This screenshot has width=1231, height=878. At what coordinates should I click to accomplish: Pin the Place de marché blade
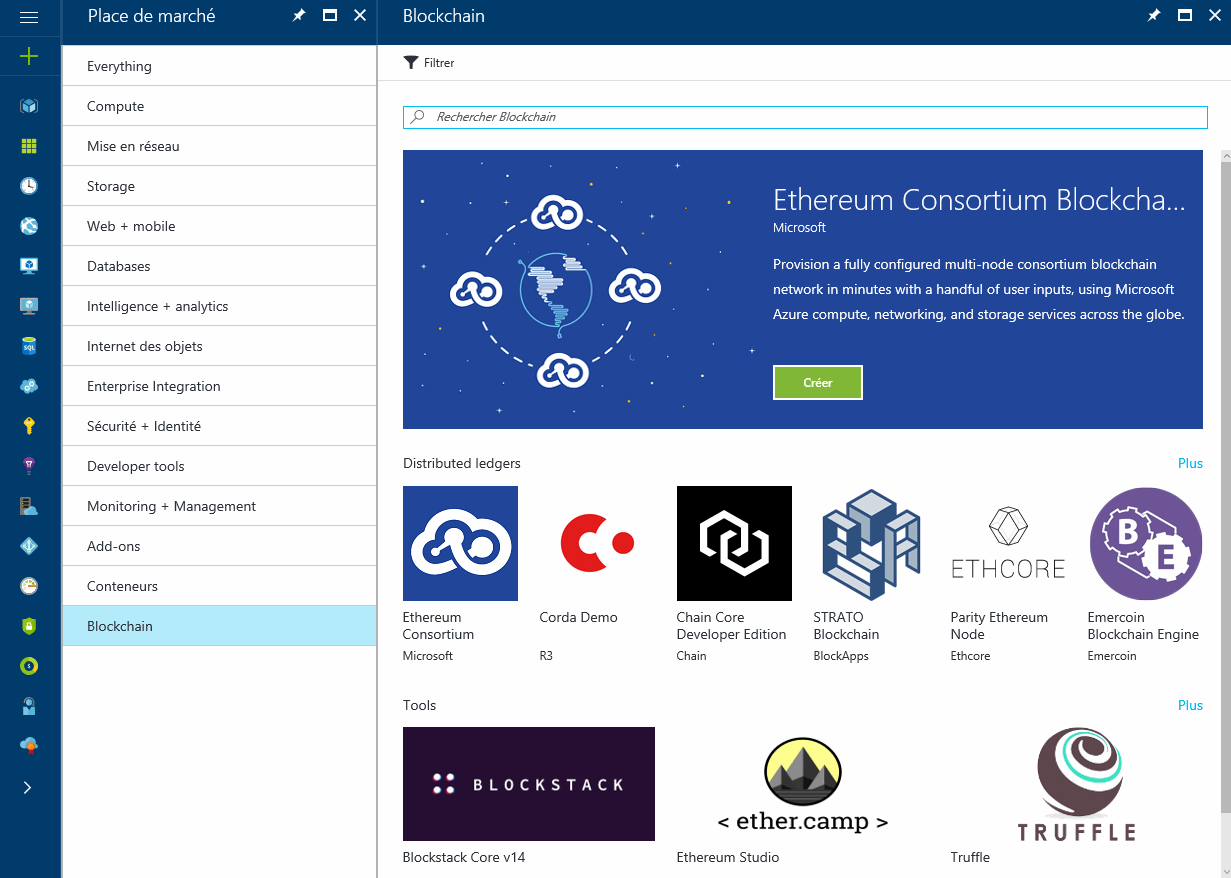(298, 16)
